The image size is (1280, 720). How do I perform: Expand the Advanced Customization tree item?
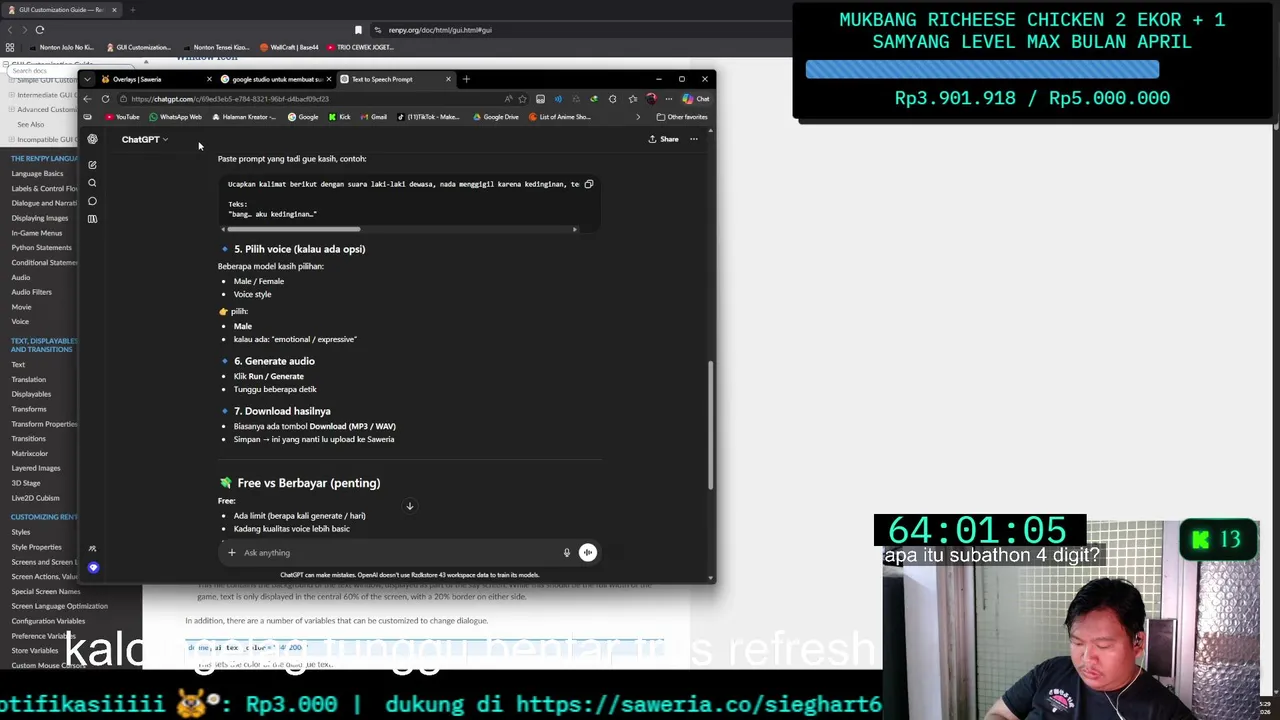click(x=12, y=109)
